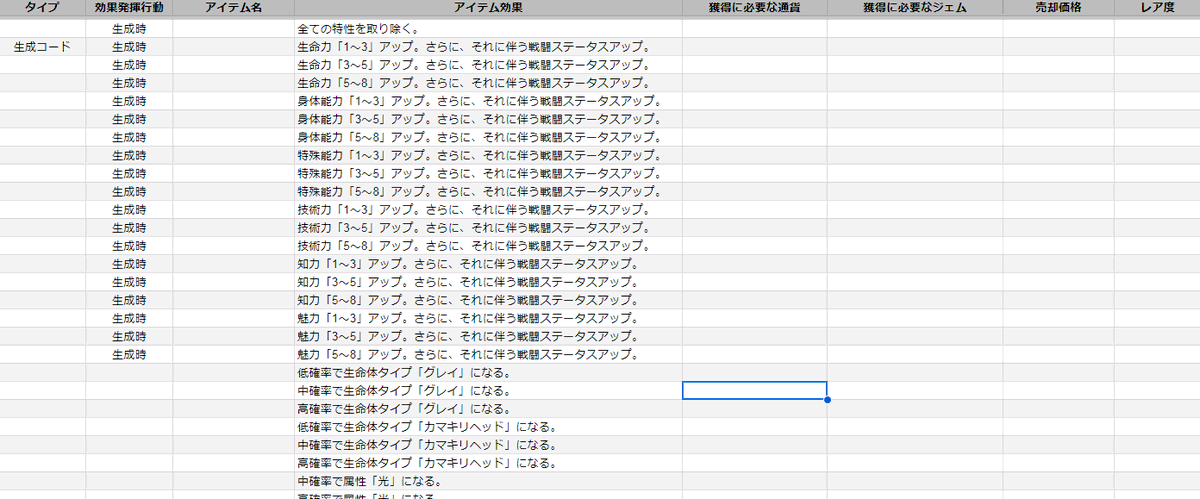The width and height of the screenshot is (1200, 499).
Task: Click the 技術力「3~5」アップ effect cell
Action: (x=488, y=228)
